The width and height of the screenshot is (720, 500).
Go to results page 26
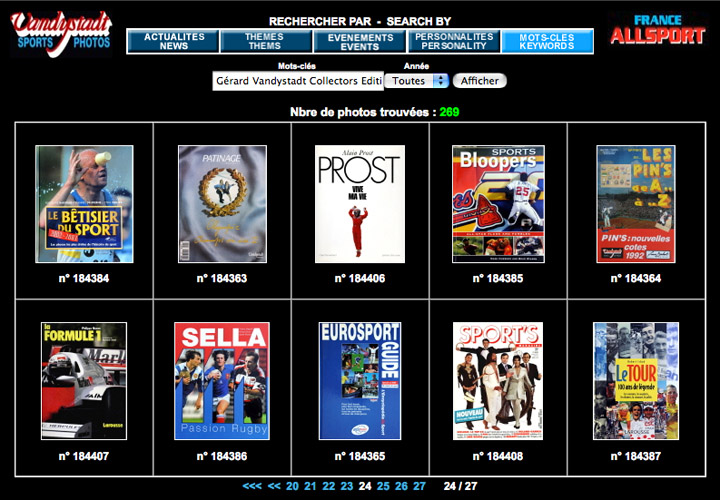click(x=401, y=486)
